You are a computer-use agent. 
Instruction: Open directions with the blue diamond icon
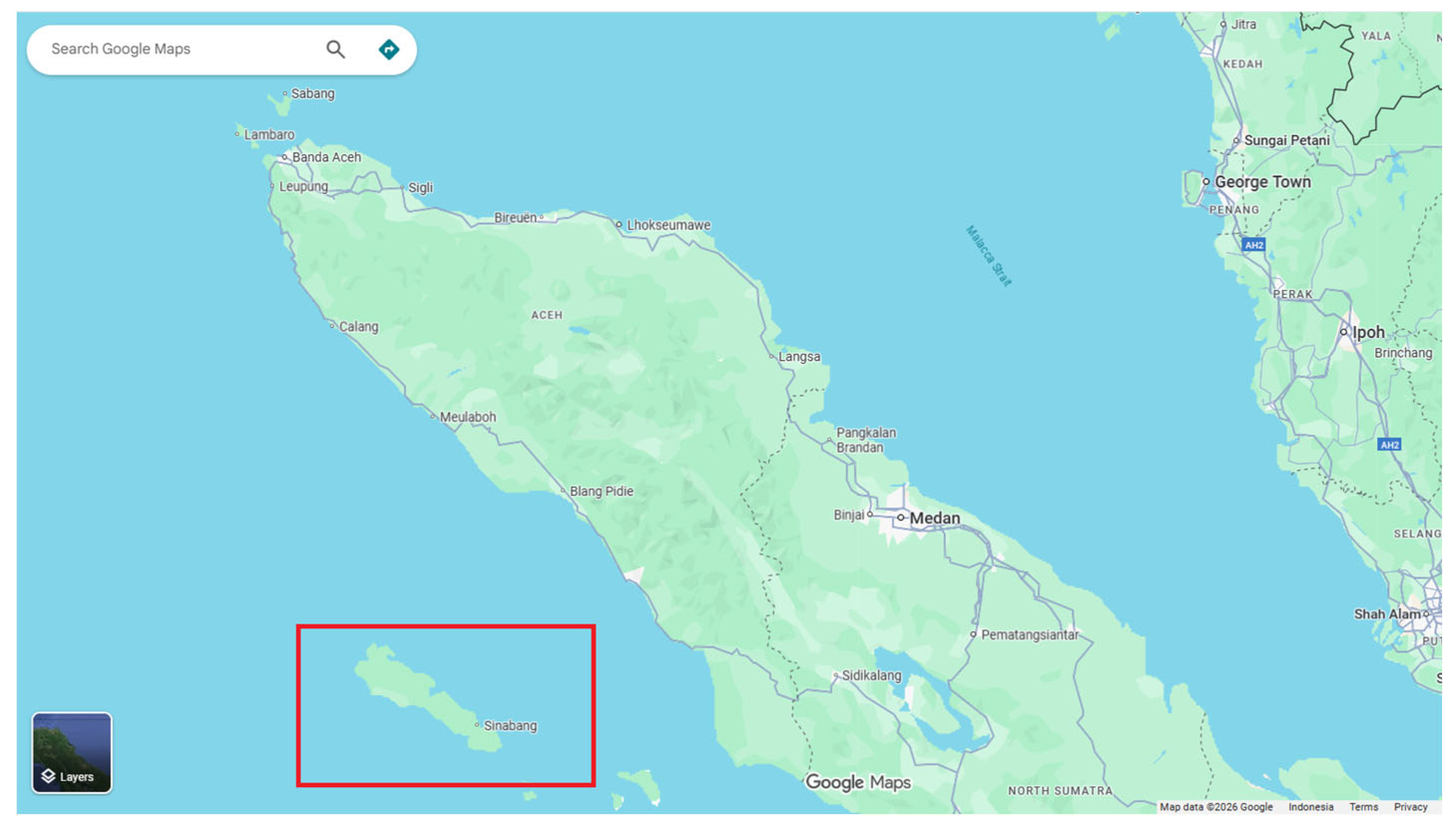click(x=389, y=49)
